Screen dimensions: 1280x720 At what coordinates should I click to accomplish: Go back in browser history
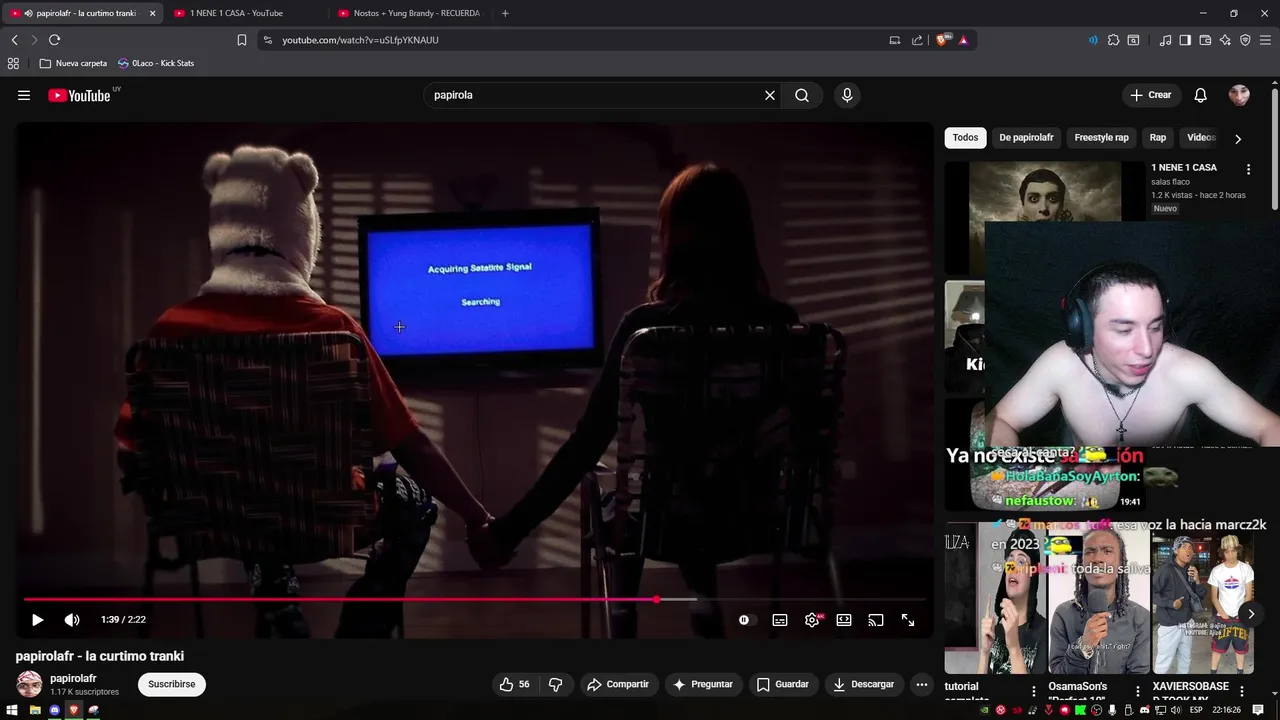[15, 40]
